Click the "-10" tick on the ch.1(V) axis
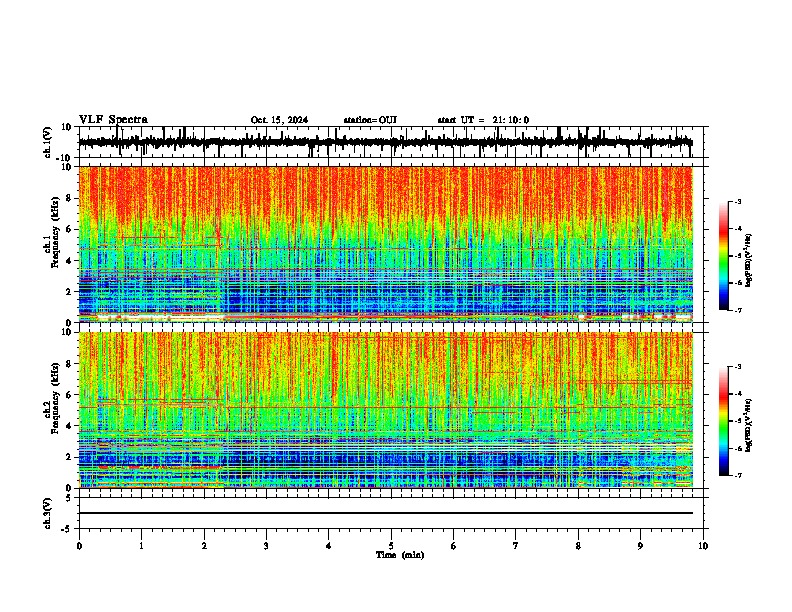Viewport: 792px width, 612px height. click(x=64, y=158)
